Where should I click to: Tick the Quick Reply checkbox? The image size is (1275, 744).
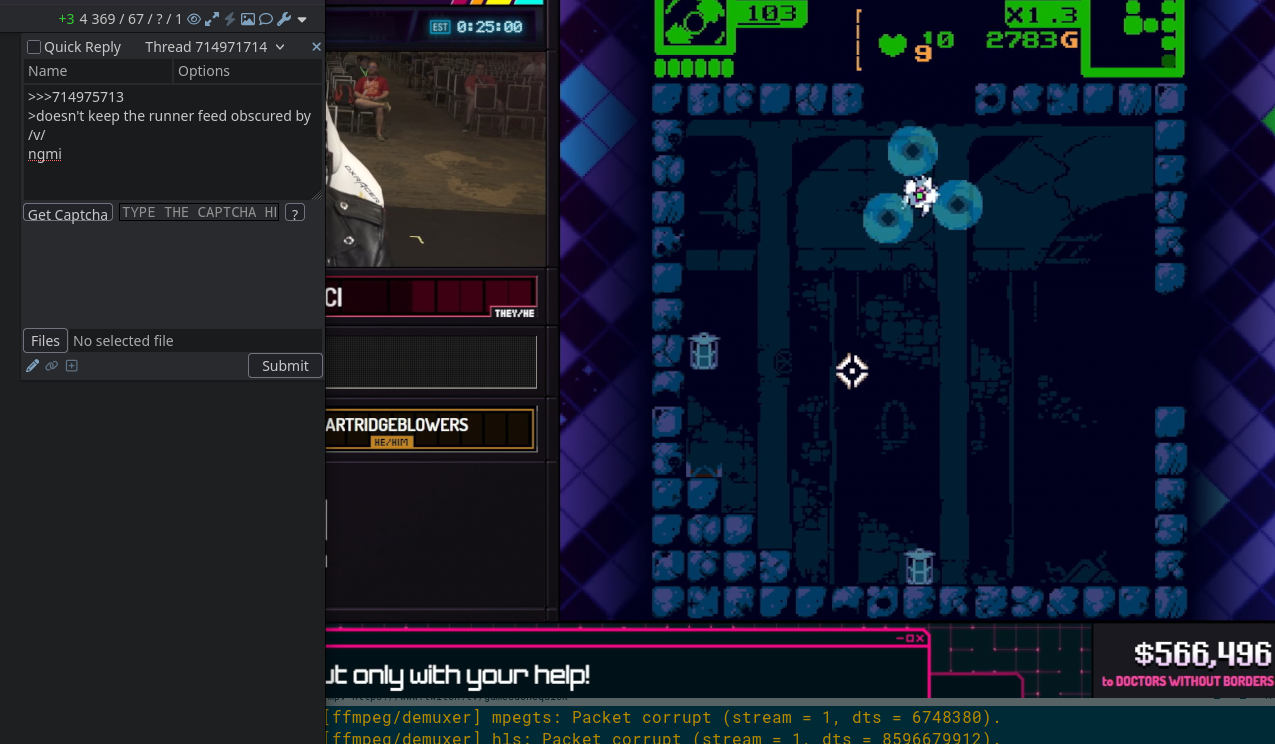click(x=34, y=47)
